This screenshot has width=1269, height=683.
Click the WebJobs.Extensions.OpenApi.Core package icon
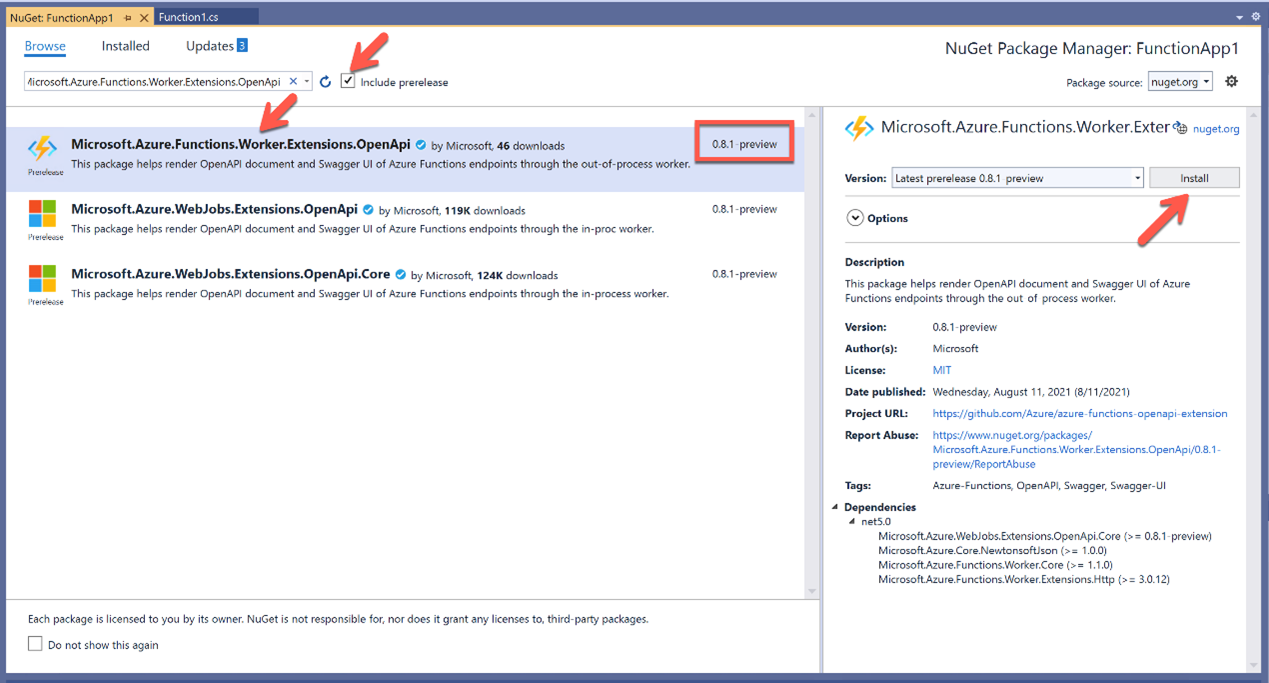click(x=43, y=278)
